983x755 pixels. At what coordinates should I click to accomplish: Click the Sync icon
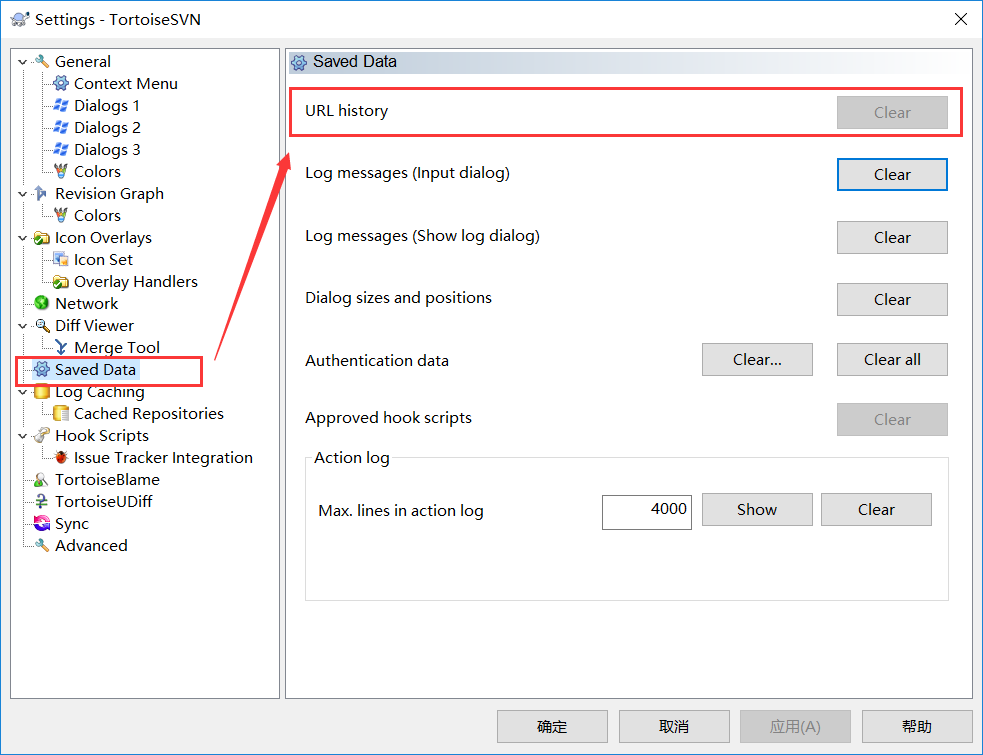41,524
